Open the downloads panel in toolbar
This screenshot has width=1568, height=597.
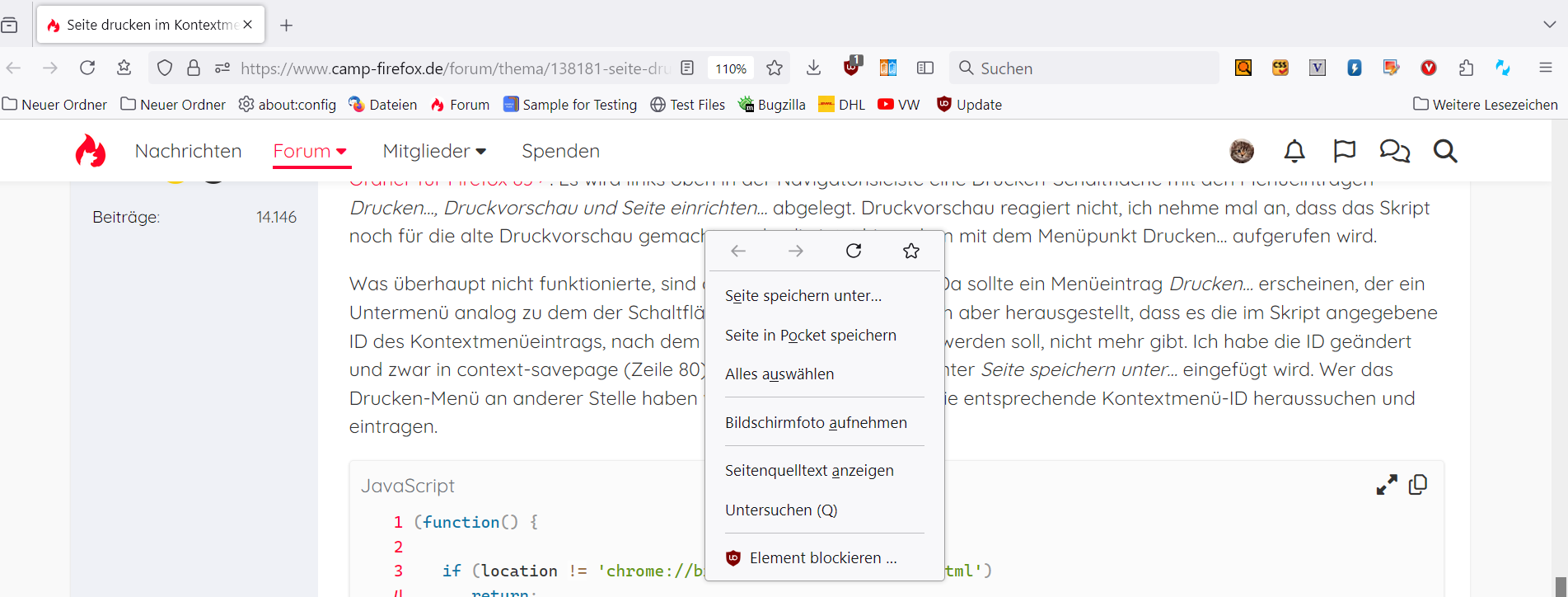pos(813,68)
